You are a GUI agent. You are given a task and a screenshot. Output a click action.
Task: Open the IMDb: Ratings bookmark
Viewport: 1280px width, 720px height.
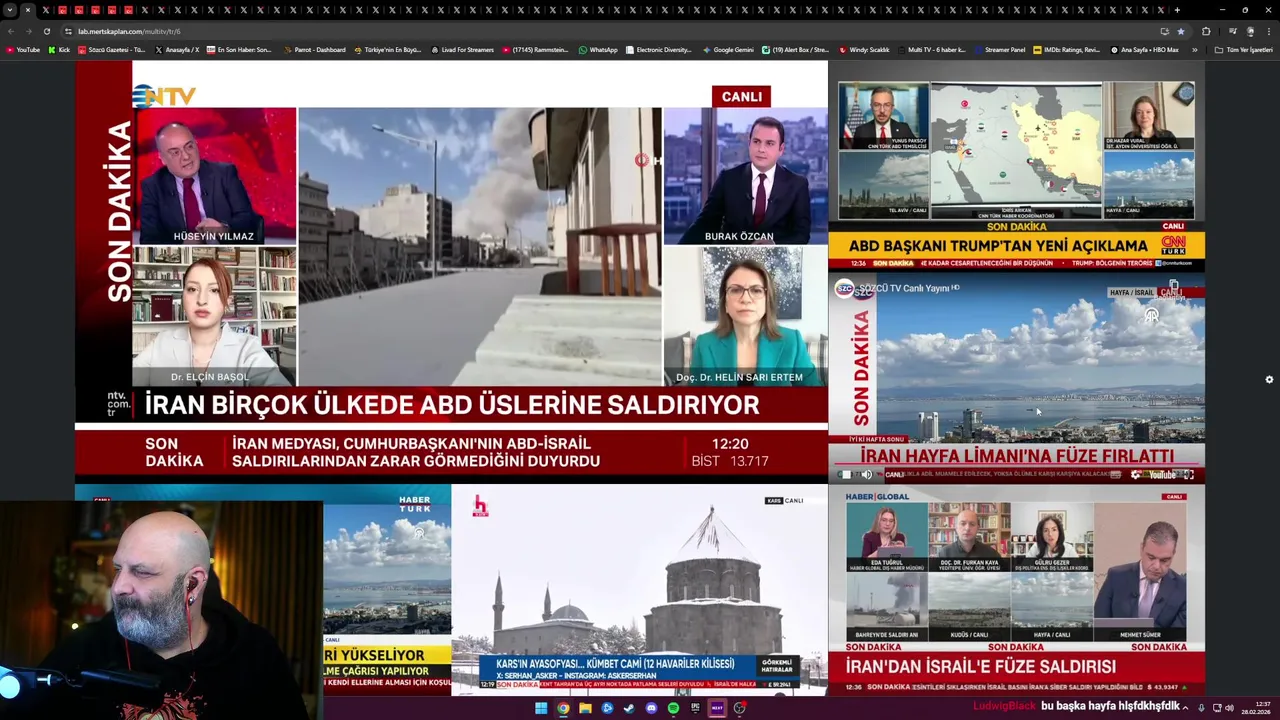click(x=1066, y=49)
